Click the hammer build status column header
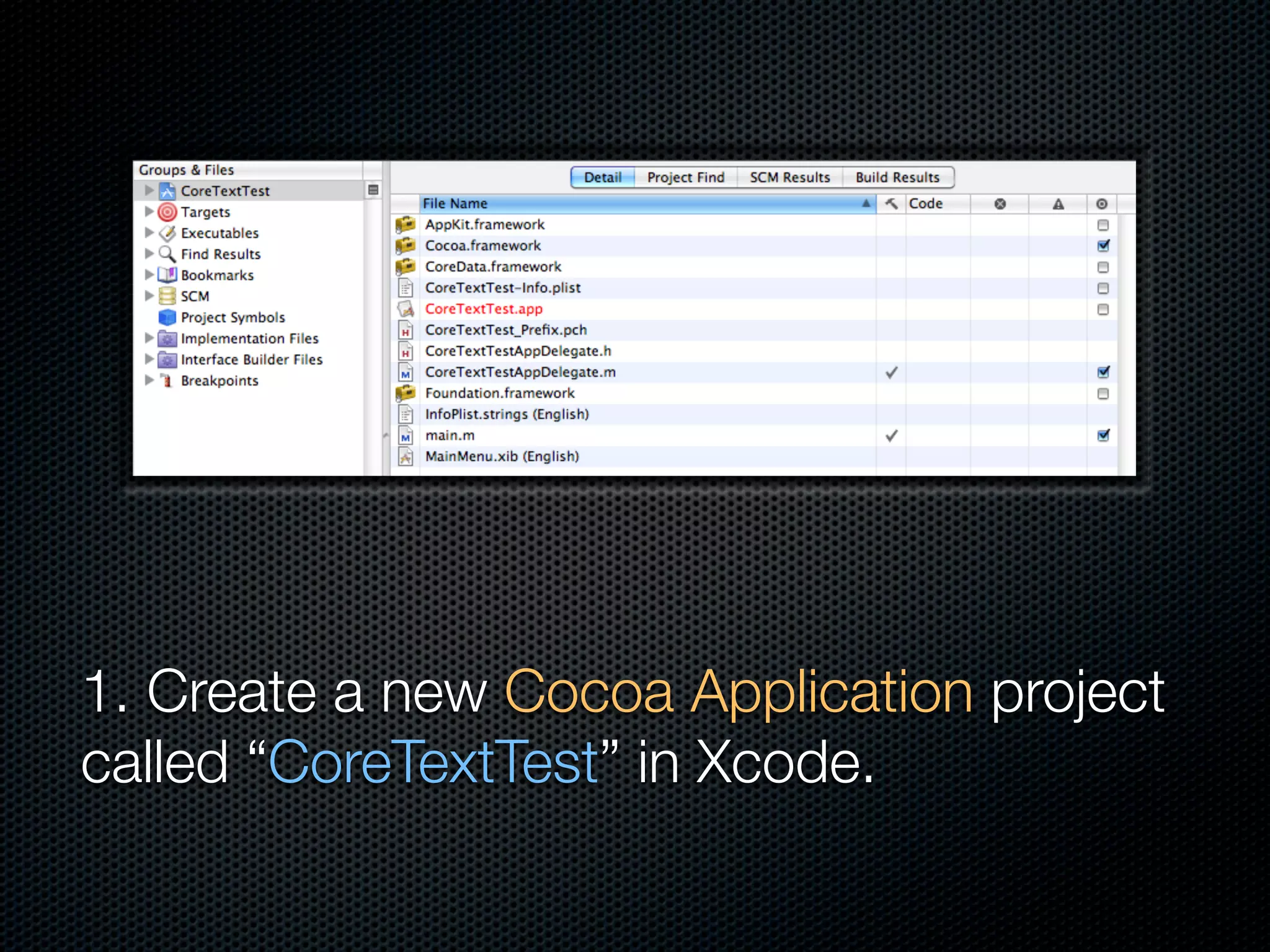Image resolution: width=1270 pixels, height=952 pixels. point(891,203)
